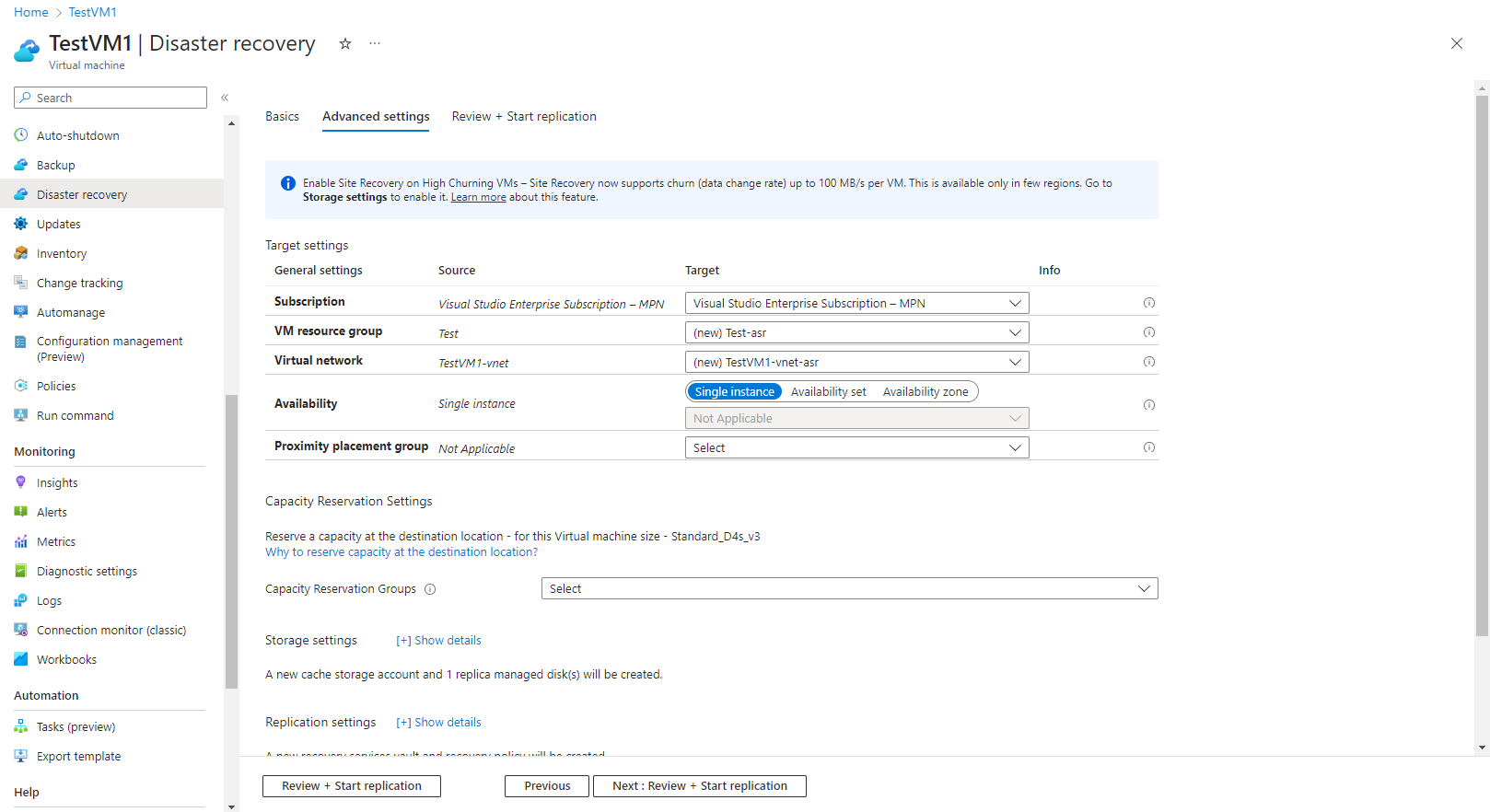Click the sidebar scroll down arrow
1490x812 pixels.
(231, 806)
